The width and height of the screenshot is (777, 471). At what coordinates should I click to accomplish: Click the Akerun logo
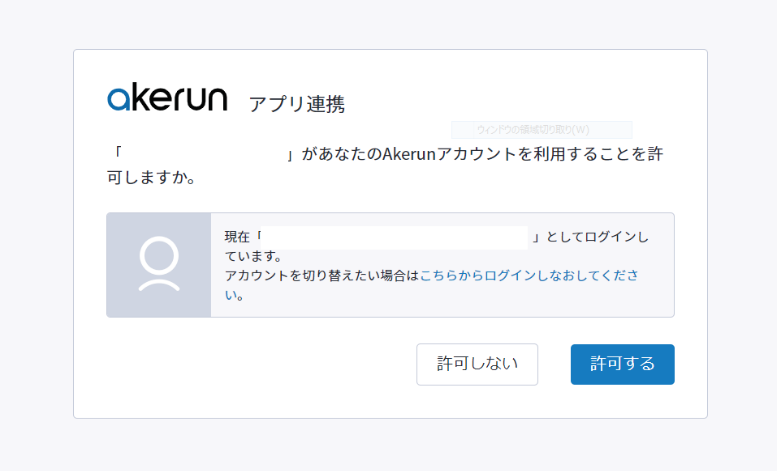click(167, 97)
